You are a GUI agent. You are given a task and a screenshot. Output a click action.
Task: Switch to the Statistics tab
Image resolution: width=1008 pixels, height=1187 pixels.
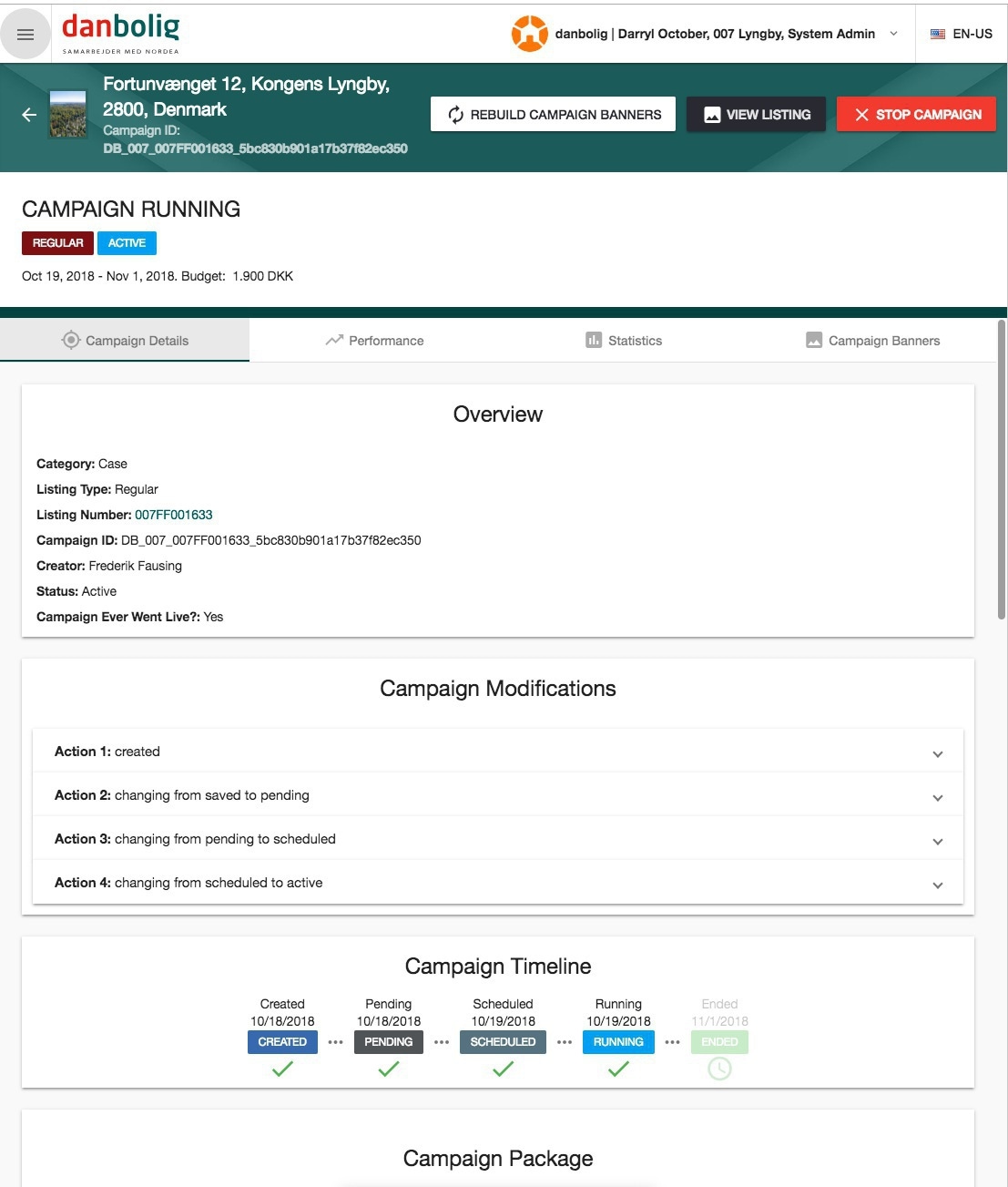point(624,341)
